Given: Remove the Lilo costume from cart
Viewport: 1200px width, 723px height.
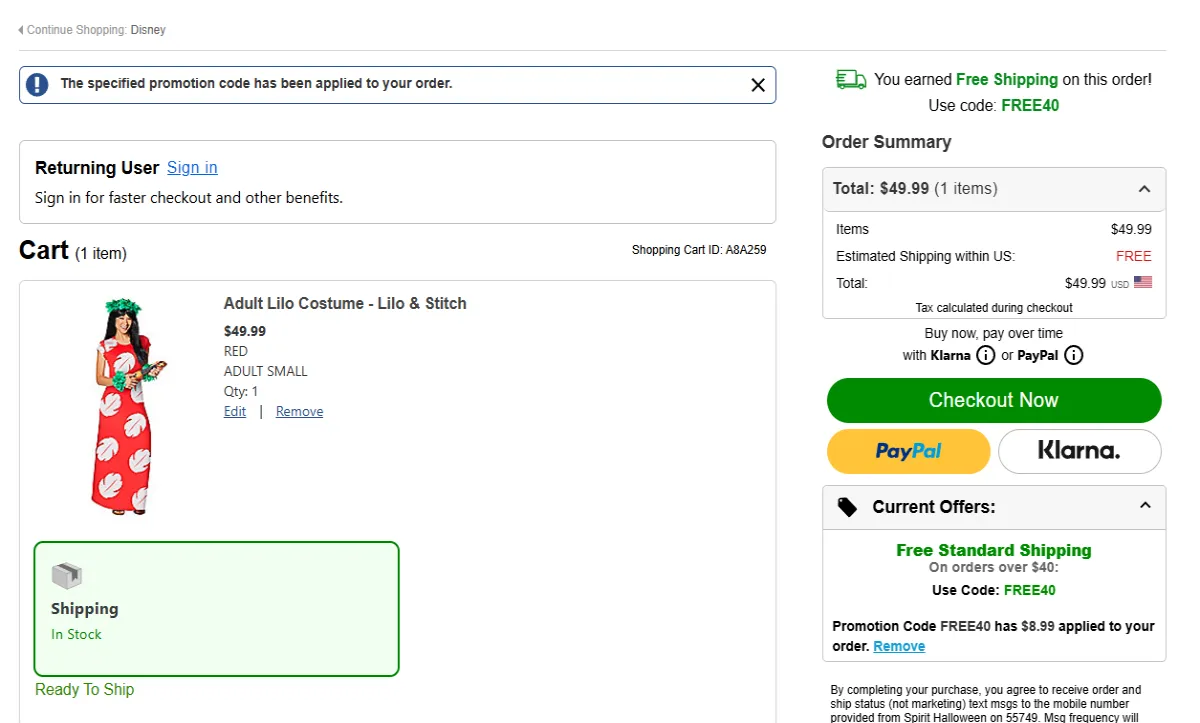Looking at the screenshot, I should point(299,411).
